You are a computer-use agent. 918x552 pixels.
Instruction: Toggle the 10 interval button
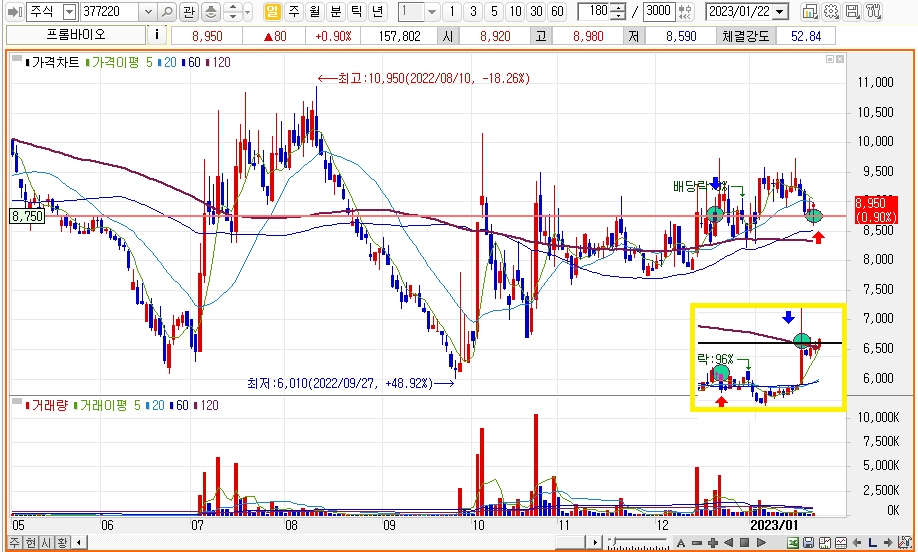point(515,11)
